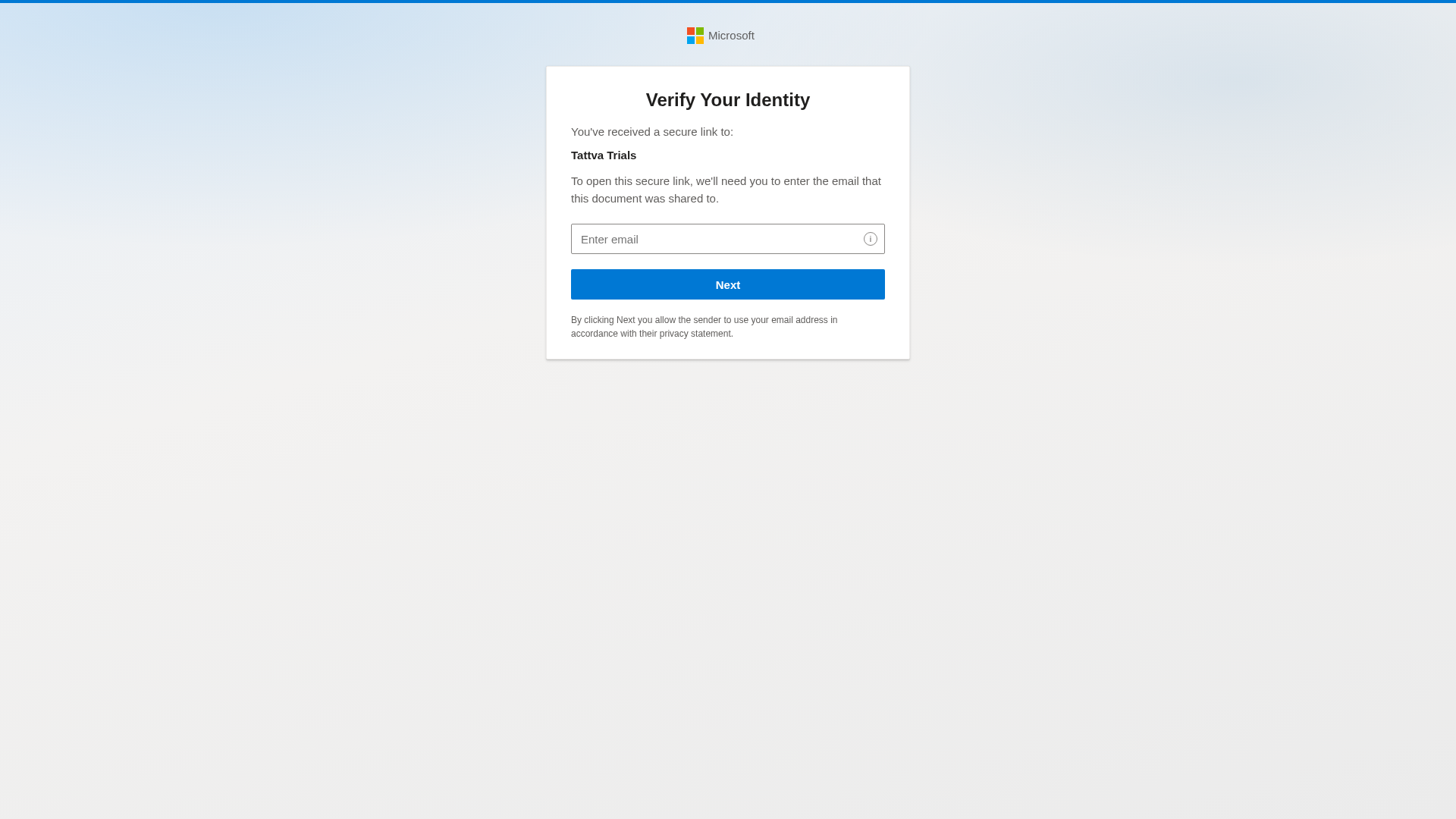Screen dimensions: 1456x819
Task: Click the "To open this secure link" instruction
Action: (x=726, y=190)
